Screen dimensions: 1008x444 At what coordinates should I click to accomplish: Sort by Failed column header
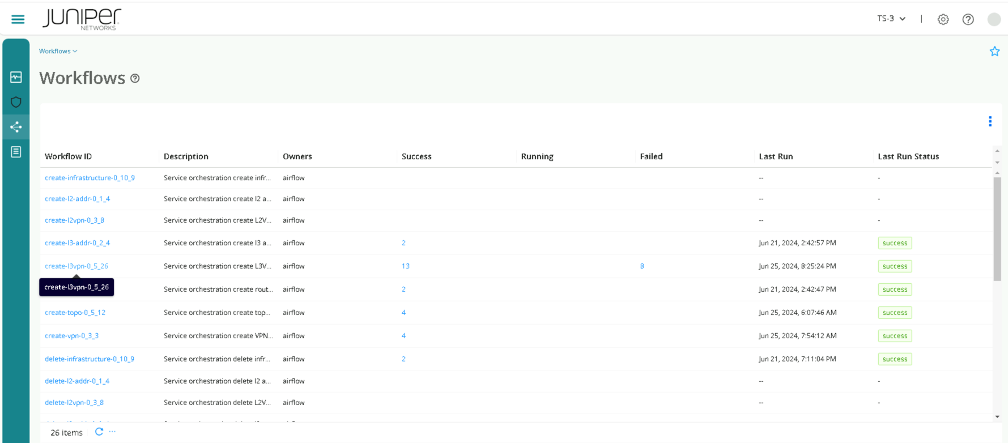pos(651,156)
